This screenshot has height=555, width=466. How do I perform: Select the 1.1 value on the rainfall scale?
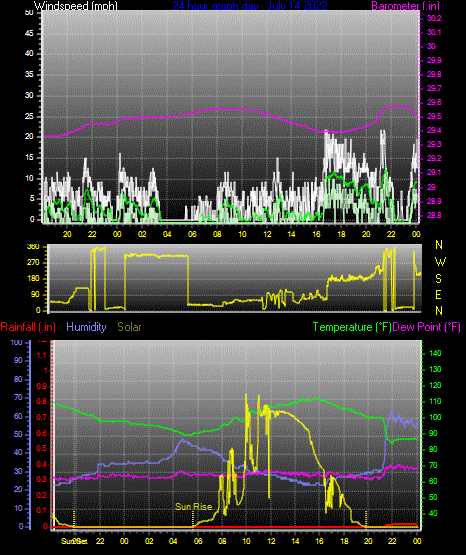coord(42,355)
